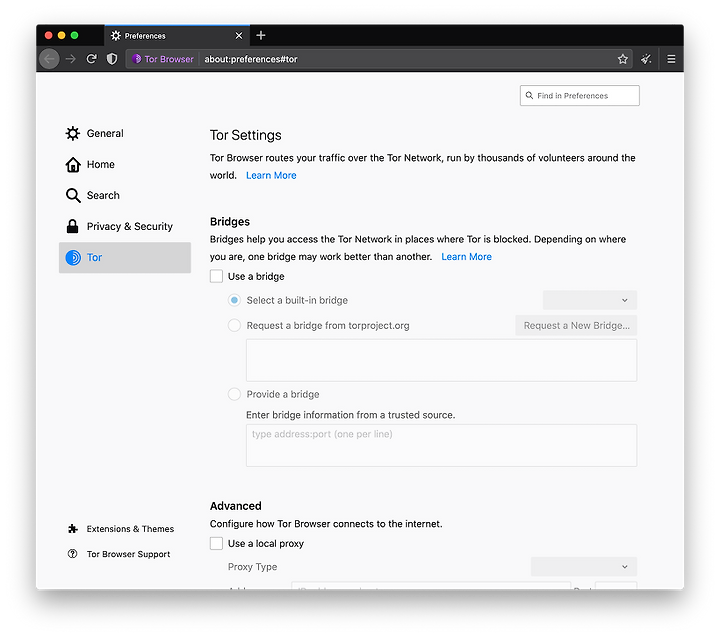Image resolution: width=720 pixels, height=637 pixels.
Task: Click the Tor Browser onion identity icon
Action: pyautogui.click(x=136, y=59)
